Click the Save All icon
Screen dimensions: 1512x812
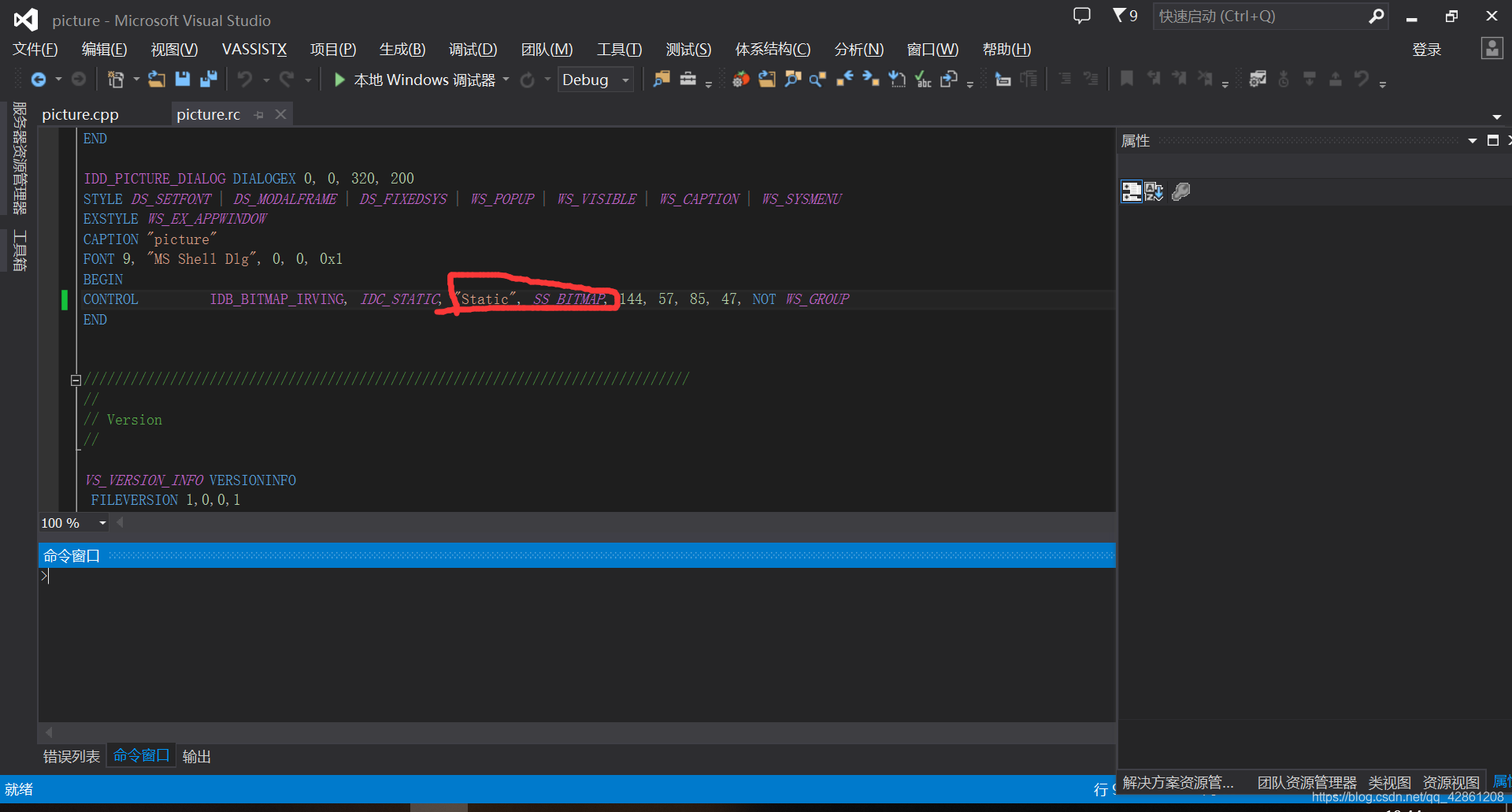click(209, 80)
